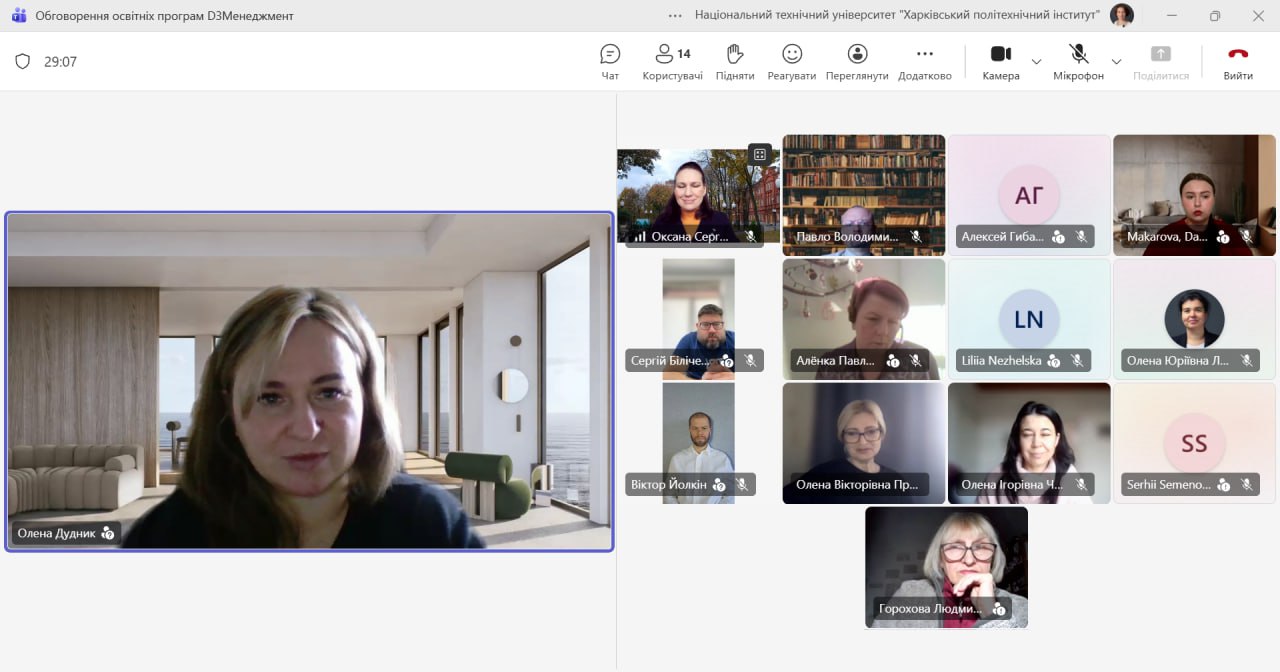The width and height of the screenshot is (1280, 672).
Task: Click SS avatar of Serhii Semeno...
Action: 1194,443
